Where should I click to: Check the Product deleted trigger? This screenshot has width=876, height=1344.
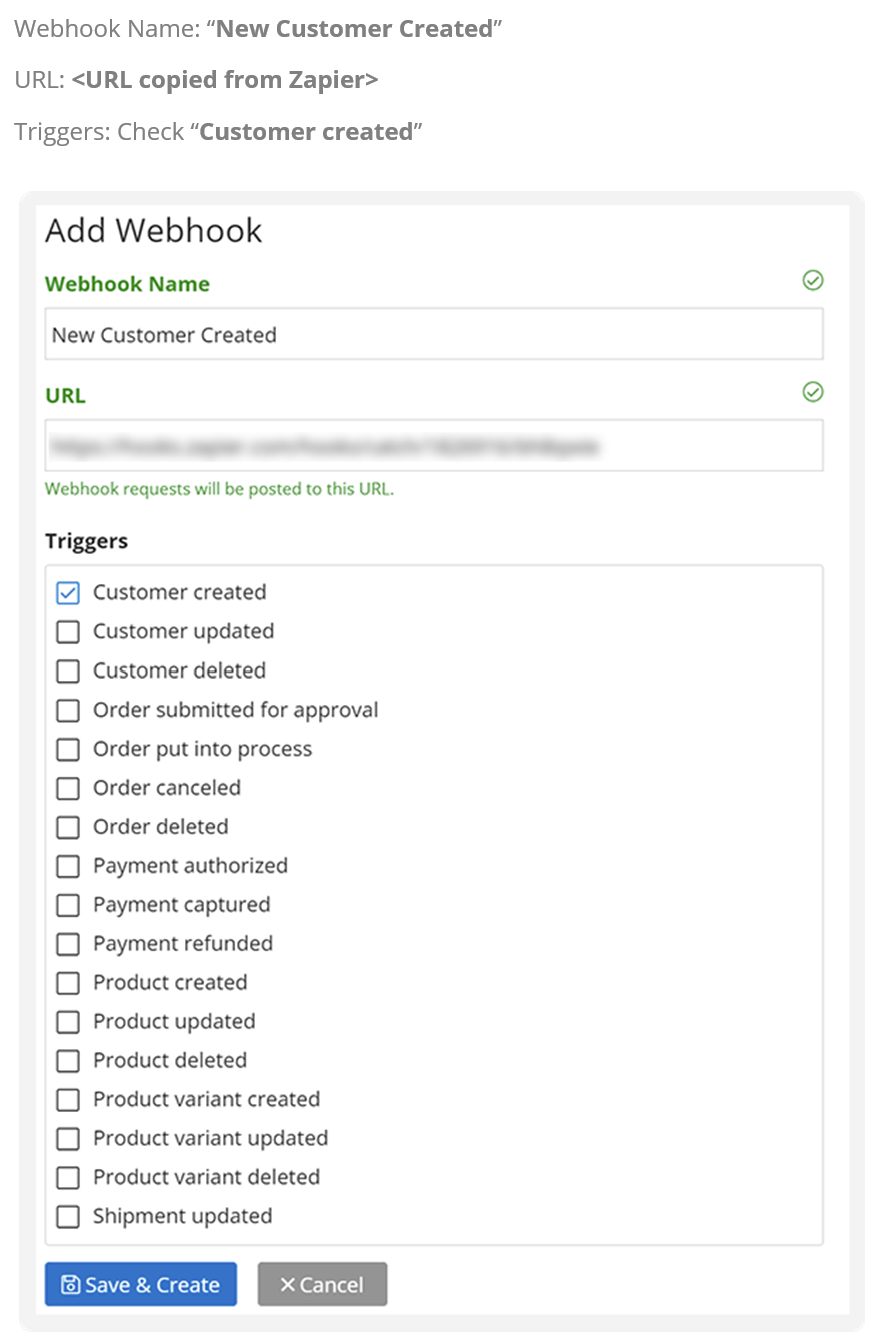point(68,1061)
